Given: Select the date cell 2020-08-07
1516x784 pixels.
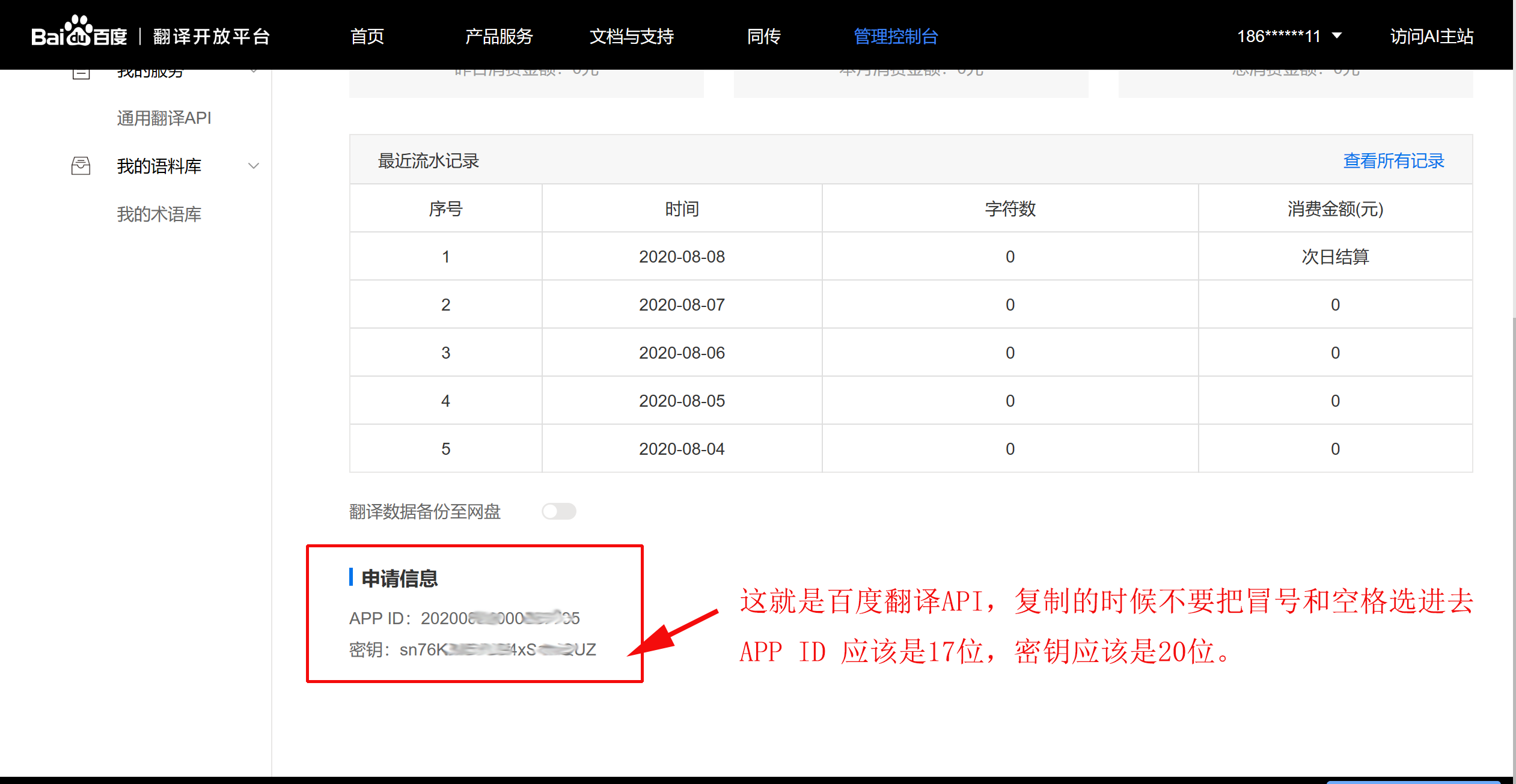Looking at the screenshot, I should [682, 305].
